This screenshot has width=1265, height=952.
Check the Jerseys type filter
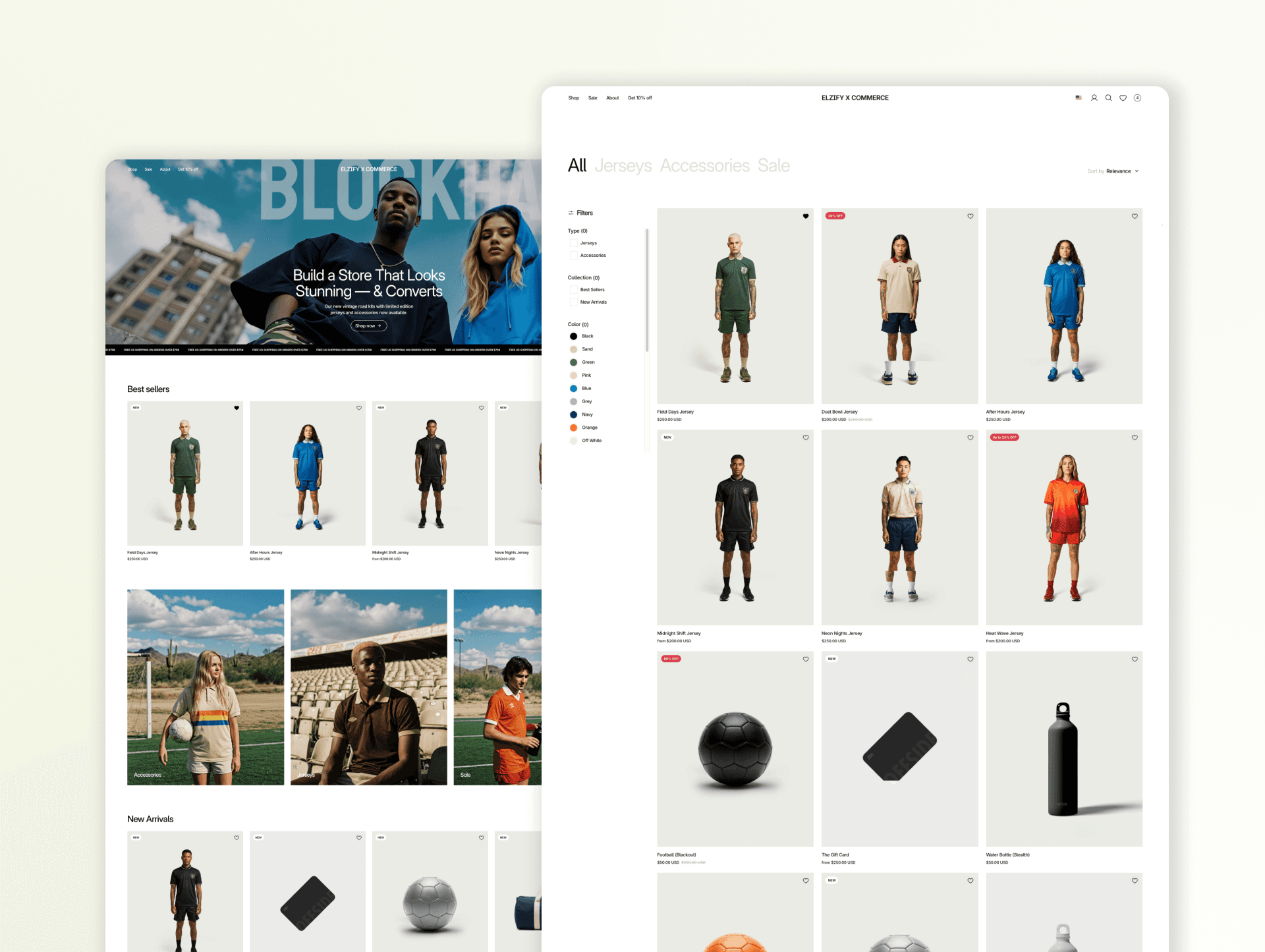pos(573,243)
